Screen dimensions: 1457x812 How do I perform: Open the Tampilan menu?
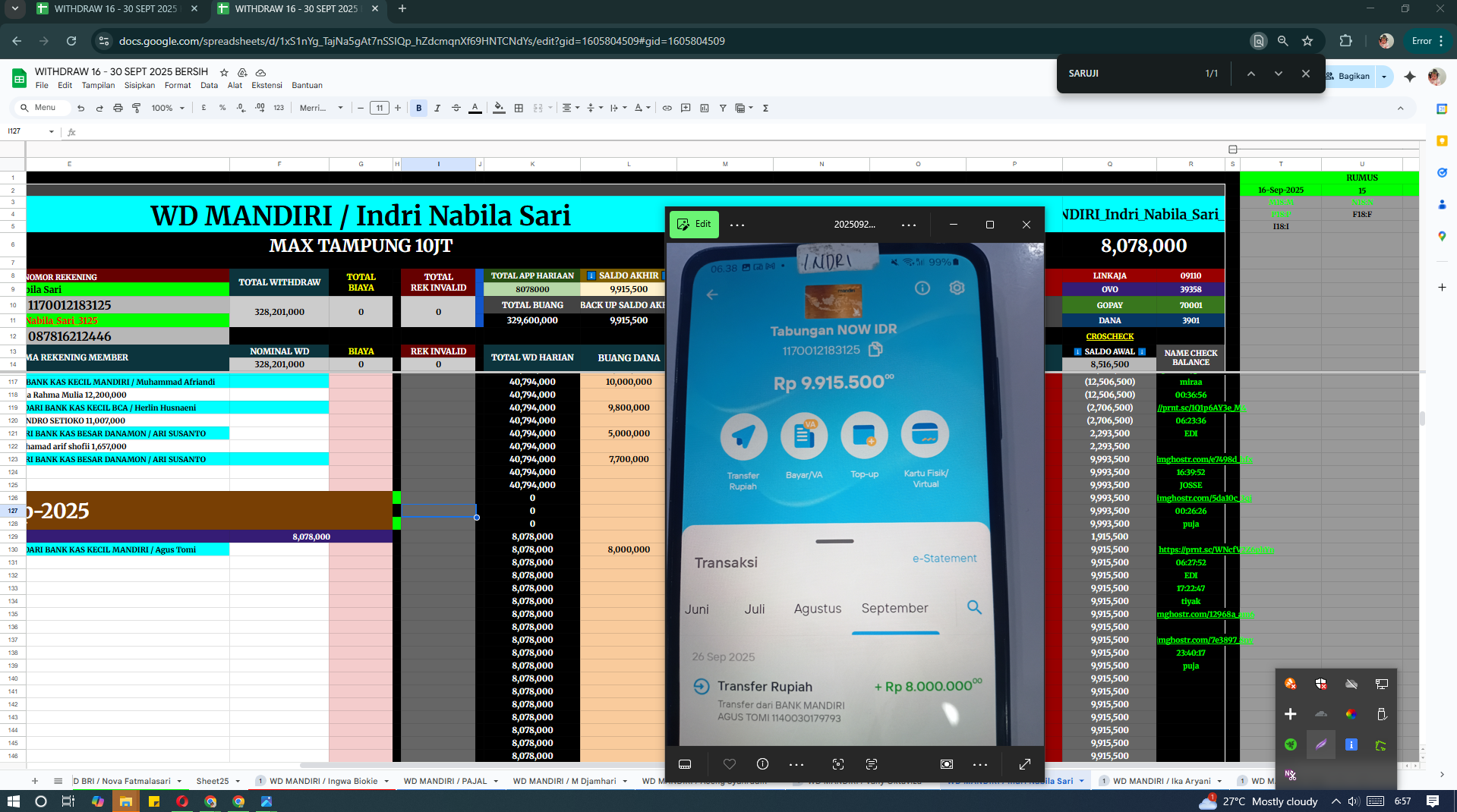[x=98, y=85]
